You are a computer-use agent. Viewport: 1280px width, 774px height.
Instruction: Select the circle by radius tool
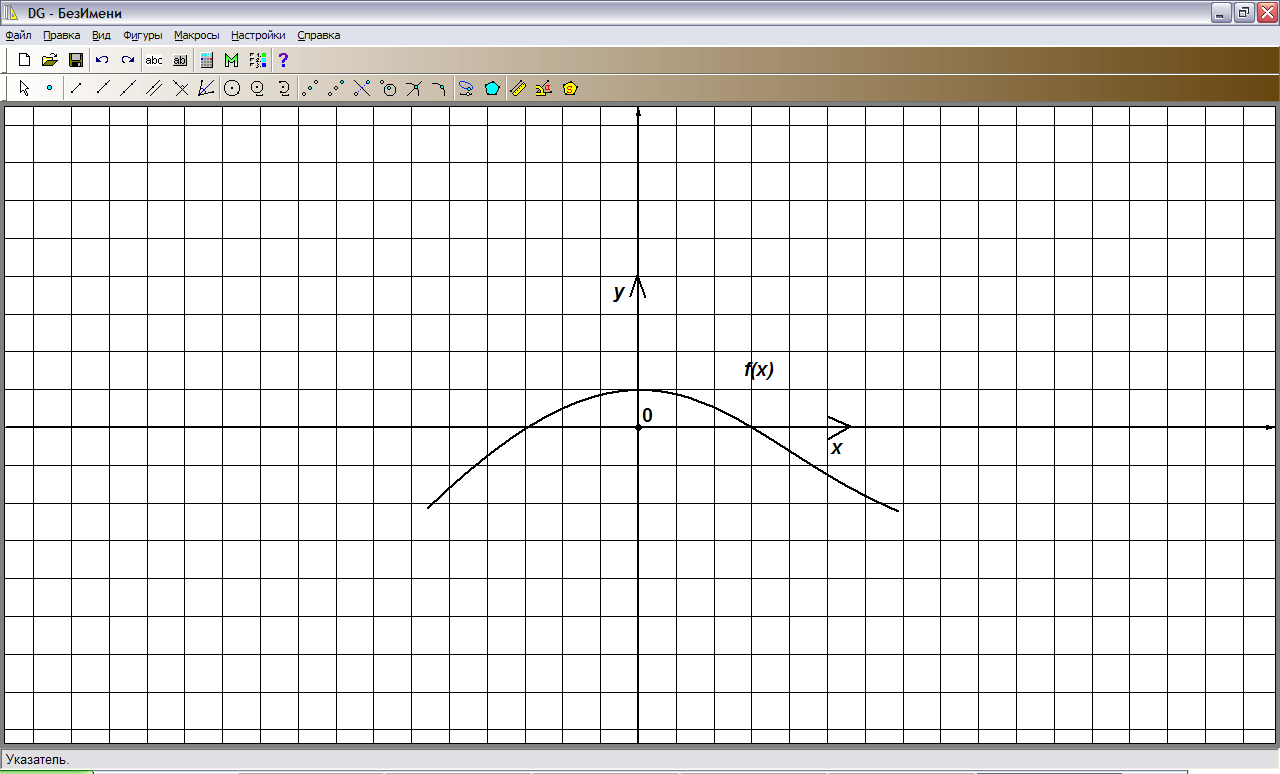point(258,88)
